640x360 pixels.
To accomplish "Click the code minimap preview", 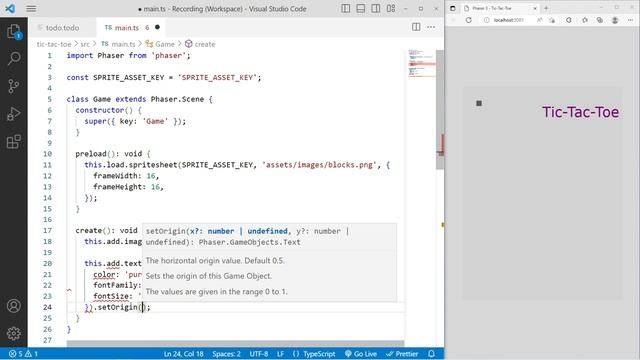I will [x=422, y=64].
